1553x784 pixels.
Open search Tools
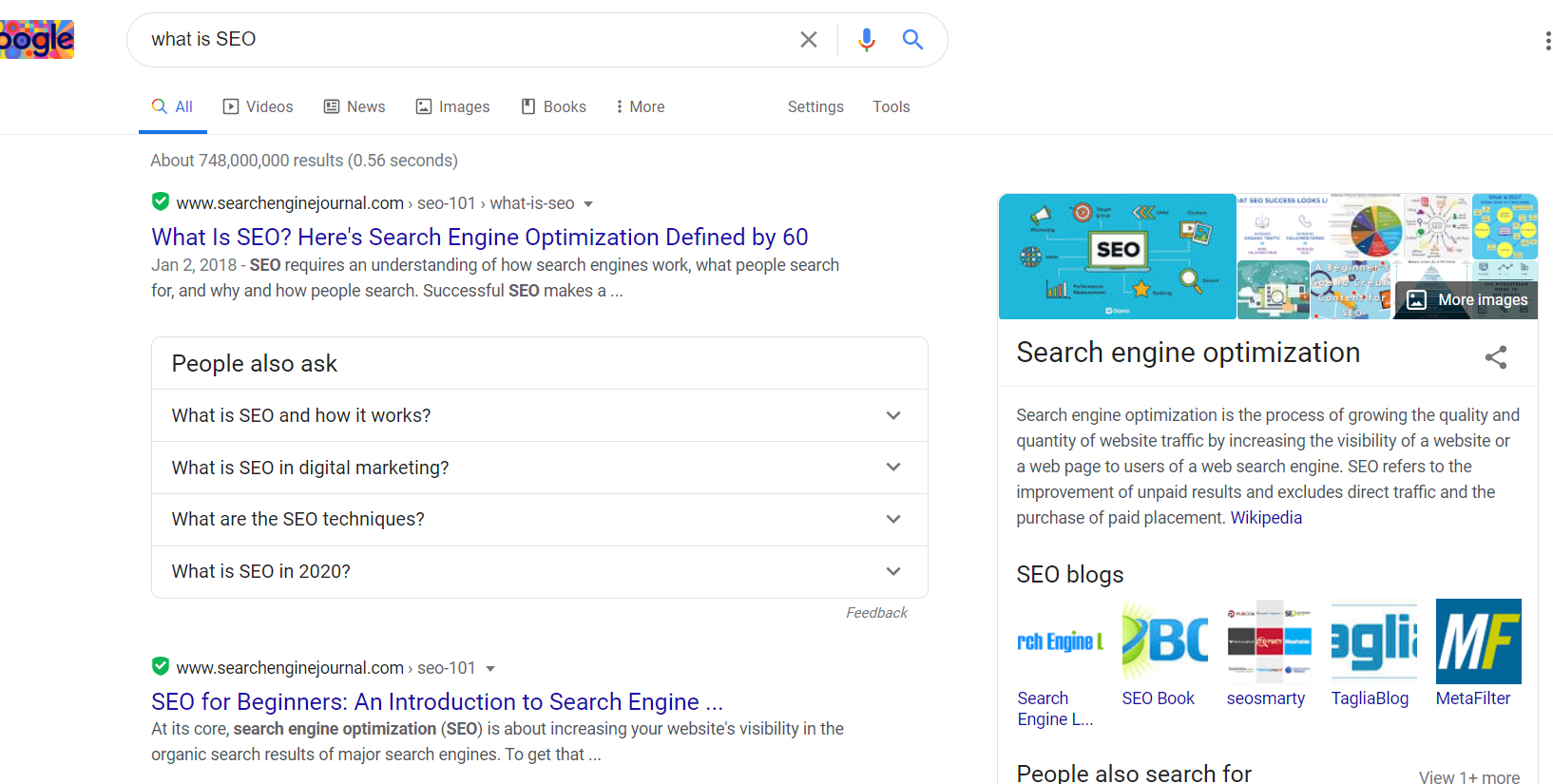click(x=892, y=106)
